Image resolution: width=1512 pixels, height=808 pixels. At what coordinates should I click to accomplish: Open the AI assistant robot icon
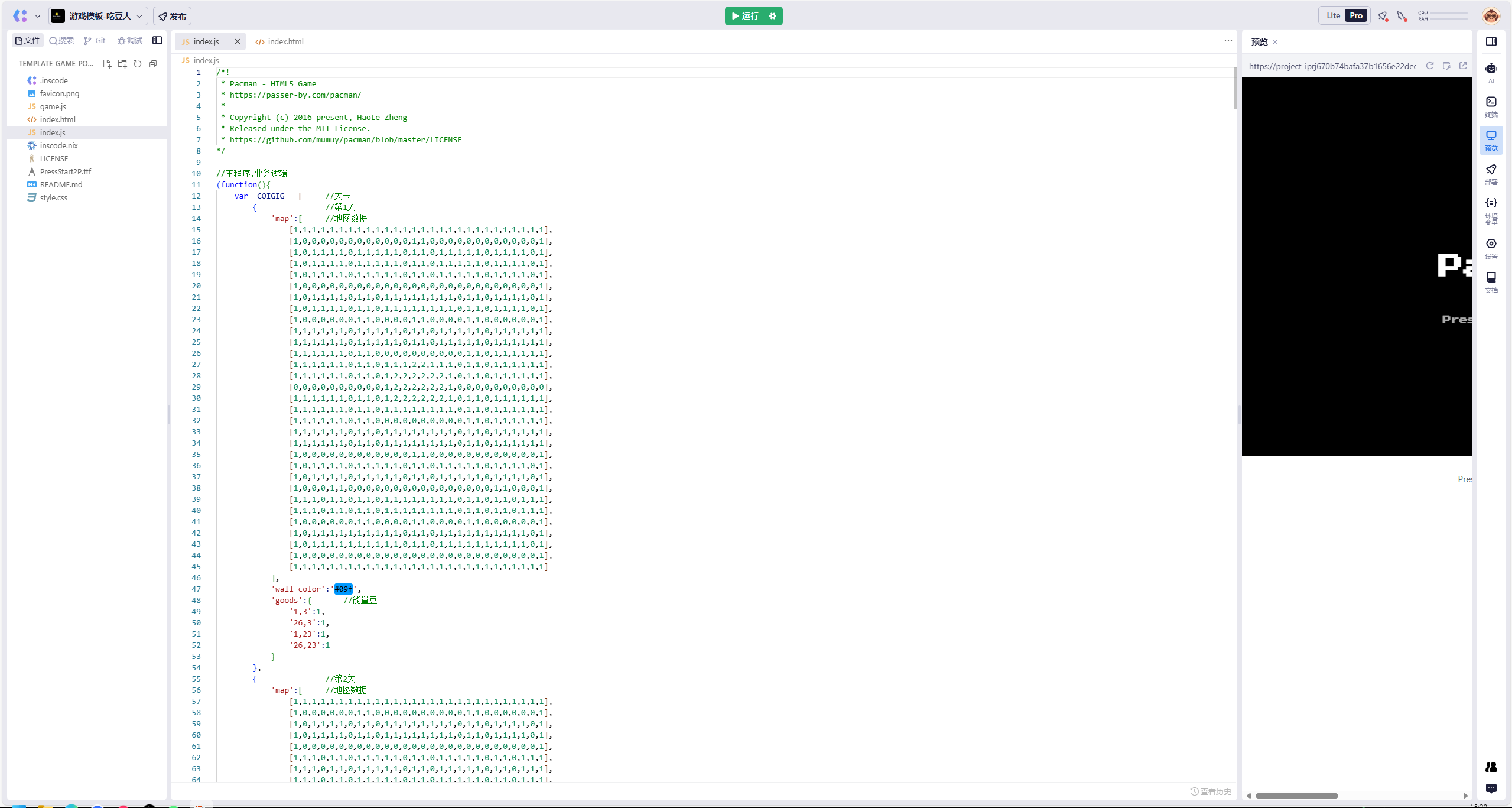(1491, 69)
